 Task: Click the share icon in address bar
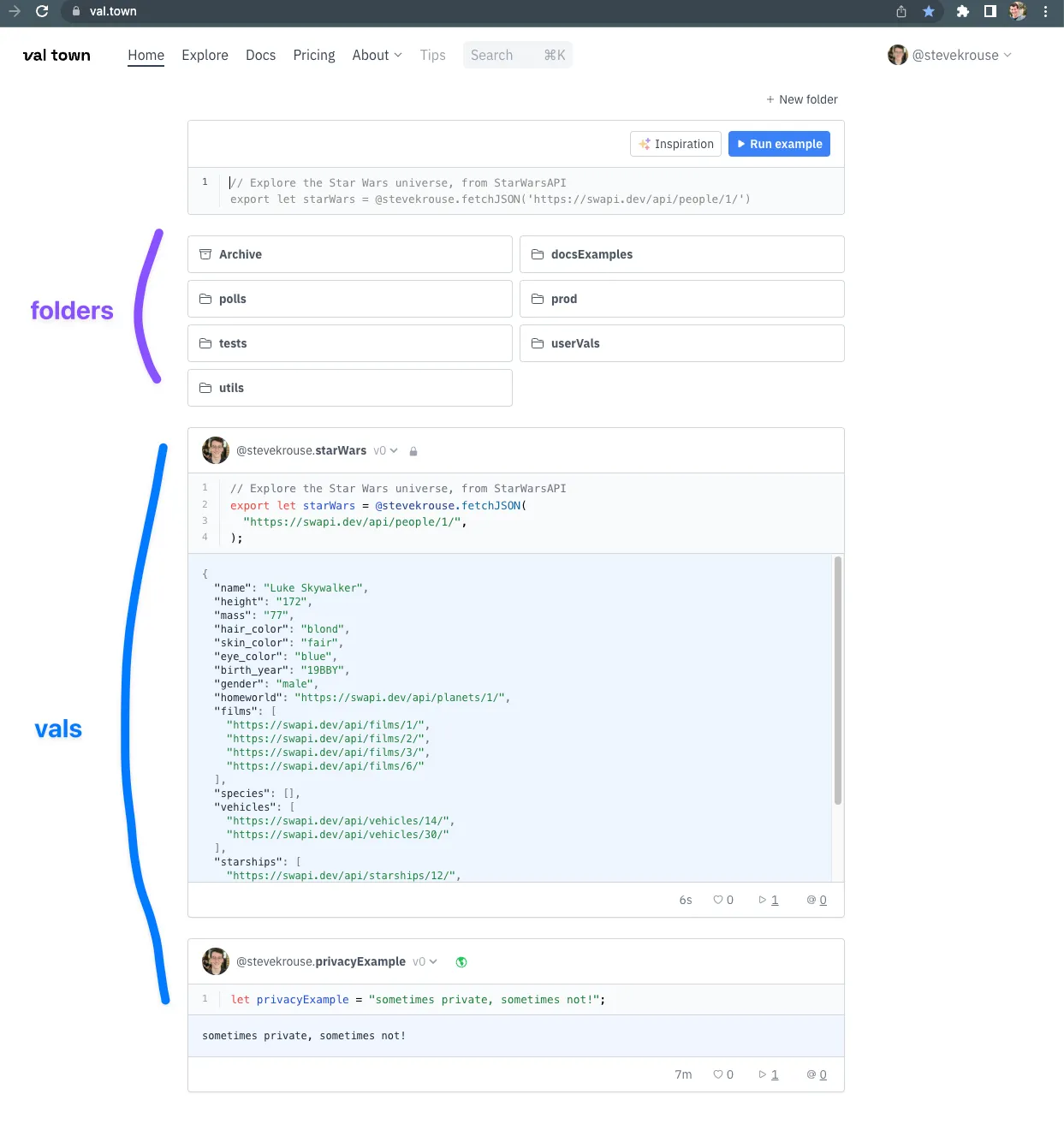point(901,11)
